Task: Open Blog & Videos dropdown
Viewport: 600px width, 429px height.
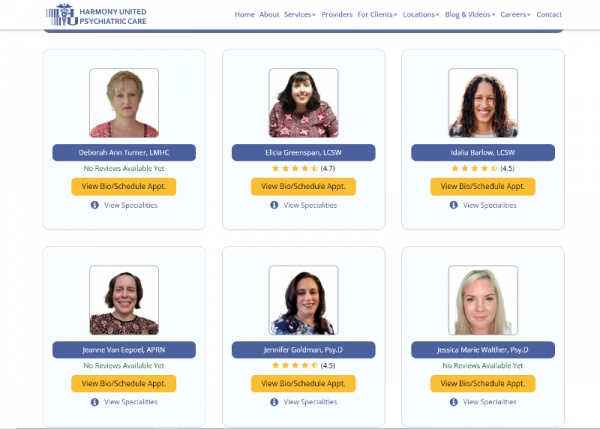Action: [x=470, y=15]
